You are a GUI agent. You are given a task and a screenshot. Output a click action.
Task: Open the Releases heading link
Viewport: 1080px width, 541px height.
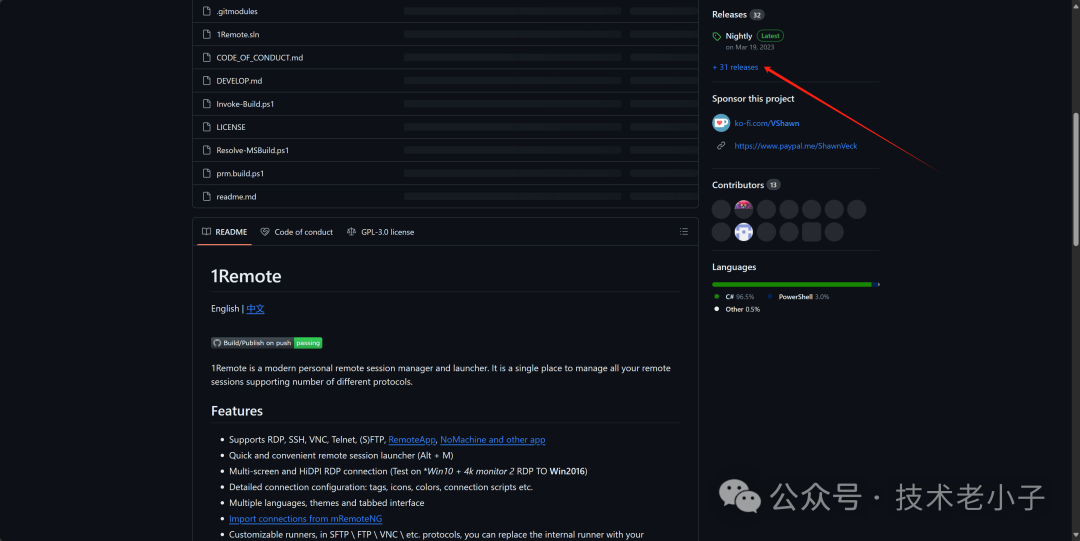[x=729, y=14]
